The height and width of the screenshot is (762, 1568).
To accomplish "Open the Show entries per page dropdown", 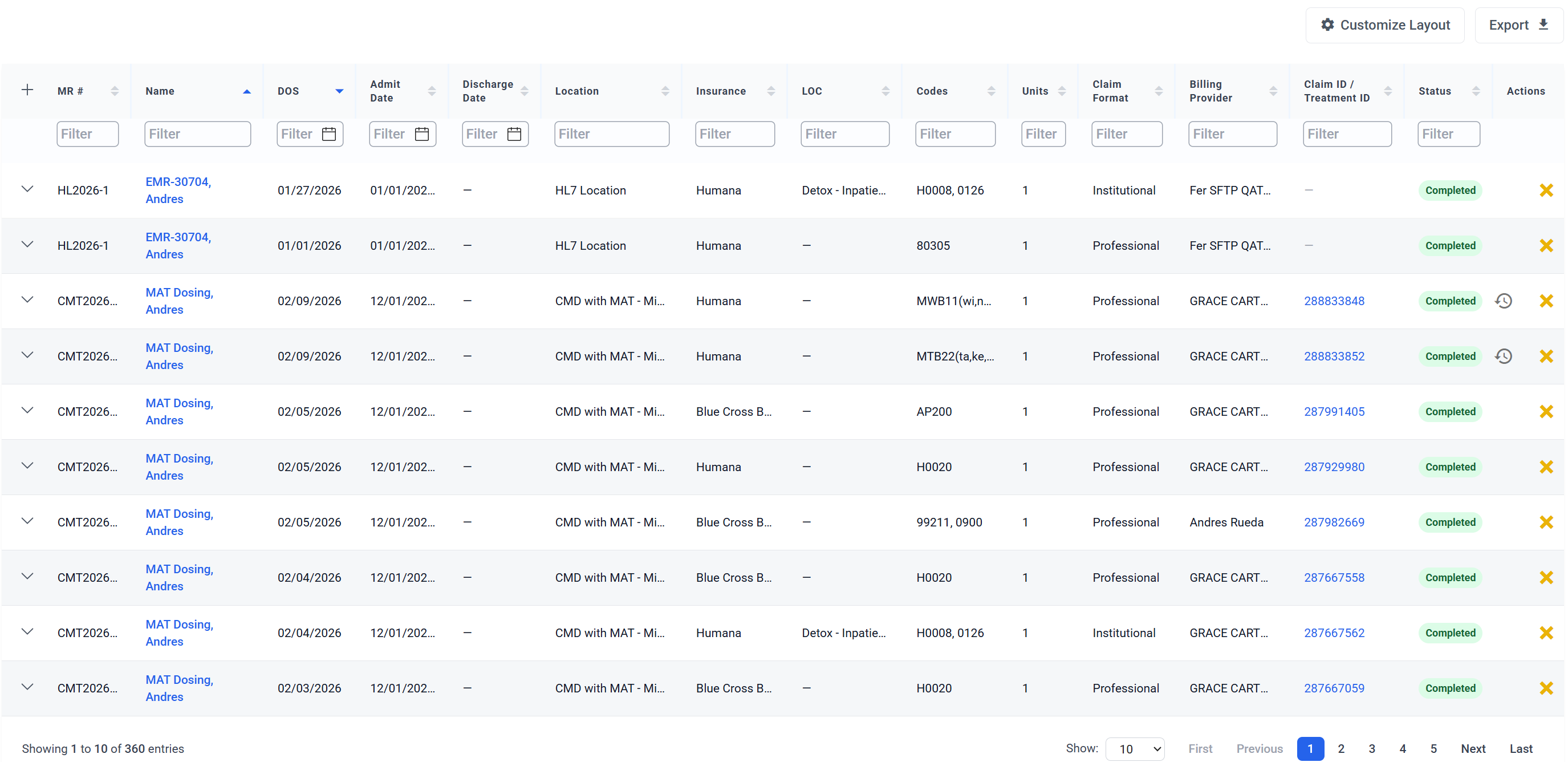I will click(1135, 749).
